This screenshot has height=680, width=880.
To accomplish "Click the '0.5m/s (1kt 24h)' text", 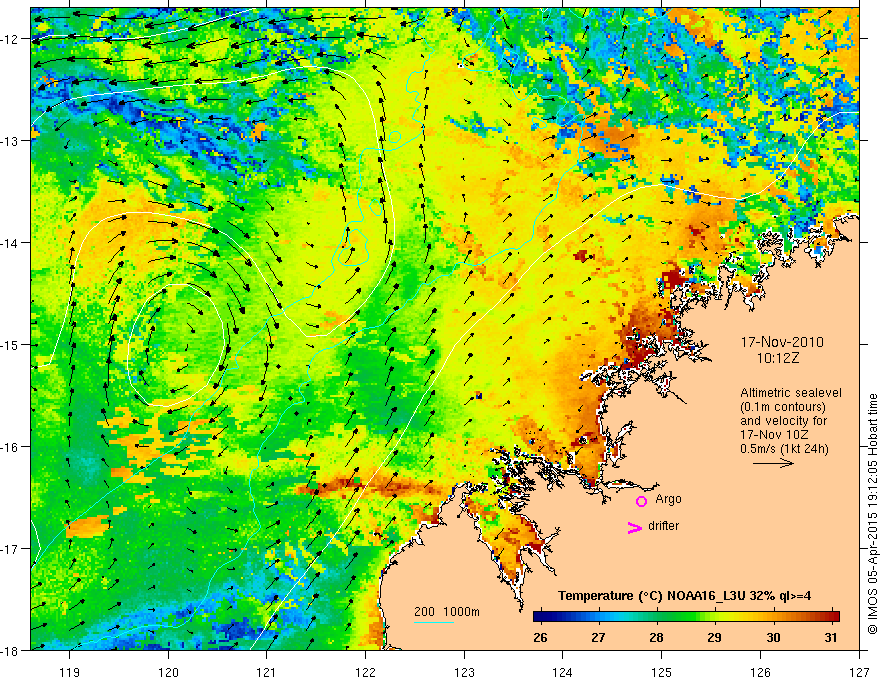I will [x=784, y=448].
